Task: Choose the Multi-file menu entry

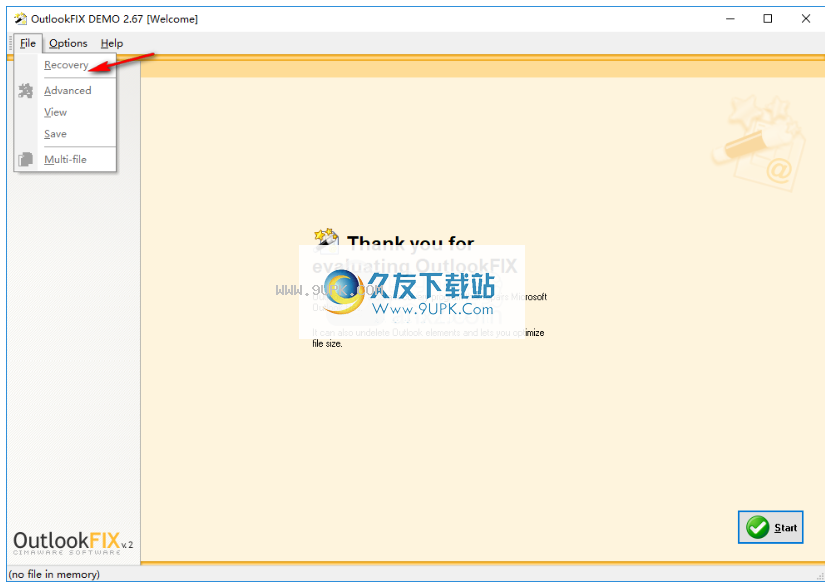Action: pos(65,159)
